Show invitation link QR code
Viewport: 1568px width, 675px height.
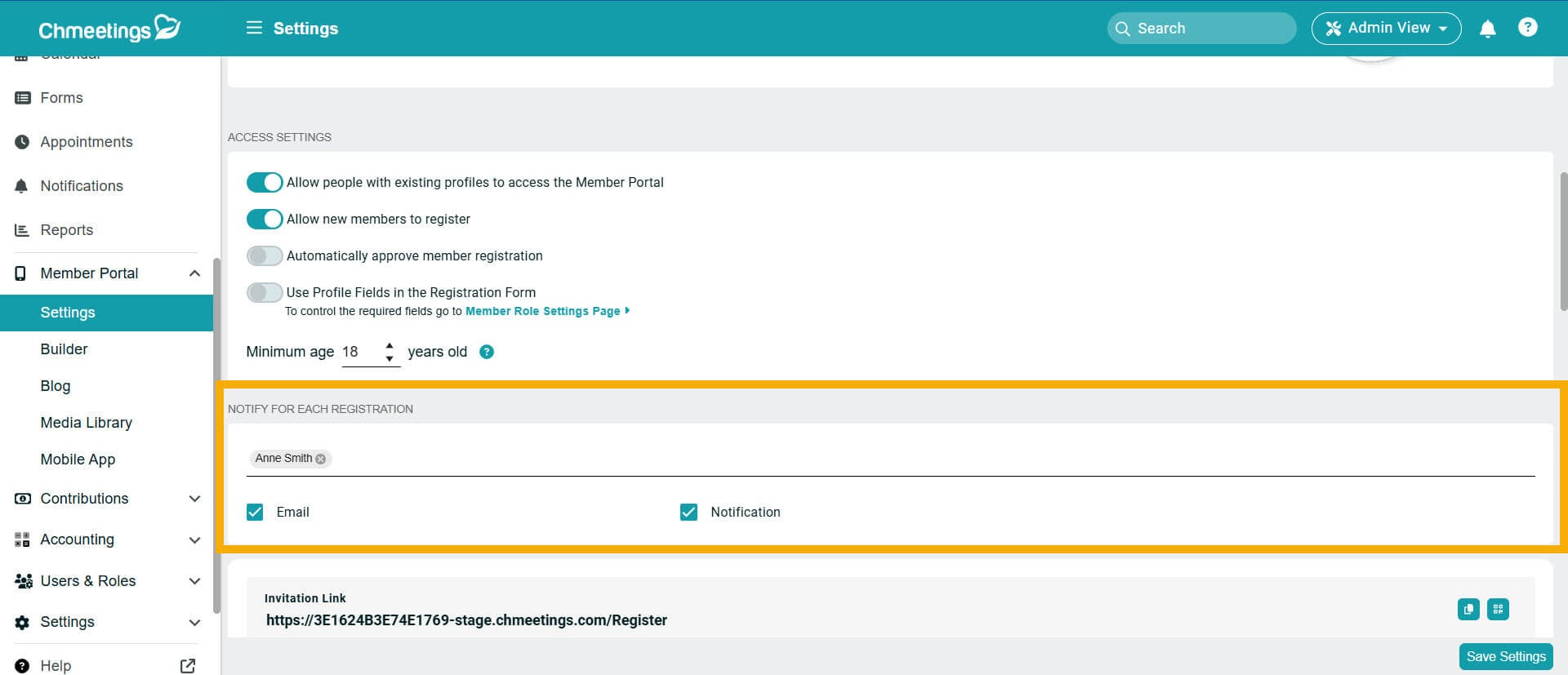[1498, 609]
